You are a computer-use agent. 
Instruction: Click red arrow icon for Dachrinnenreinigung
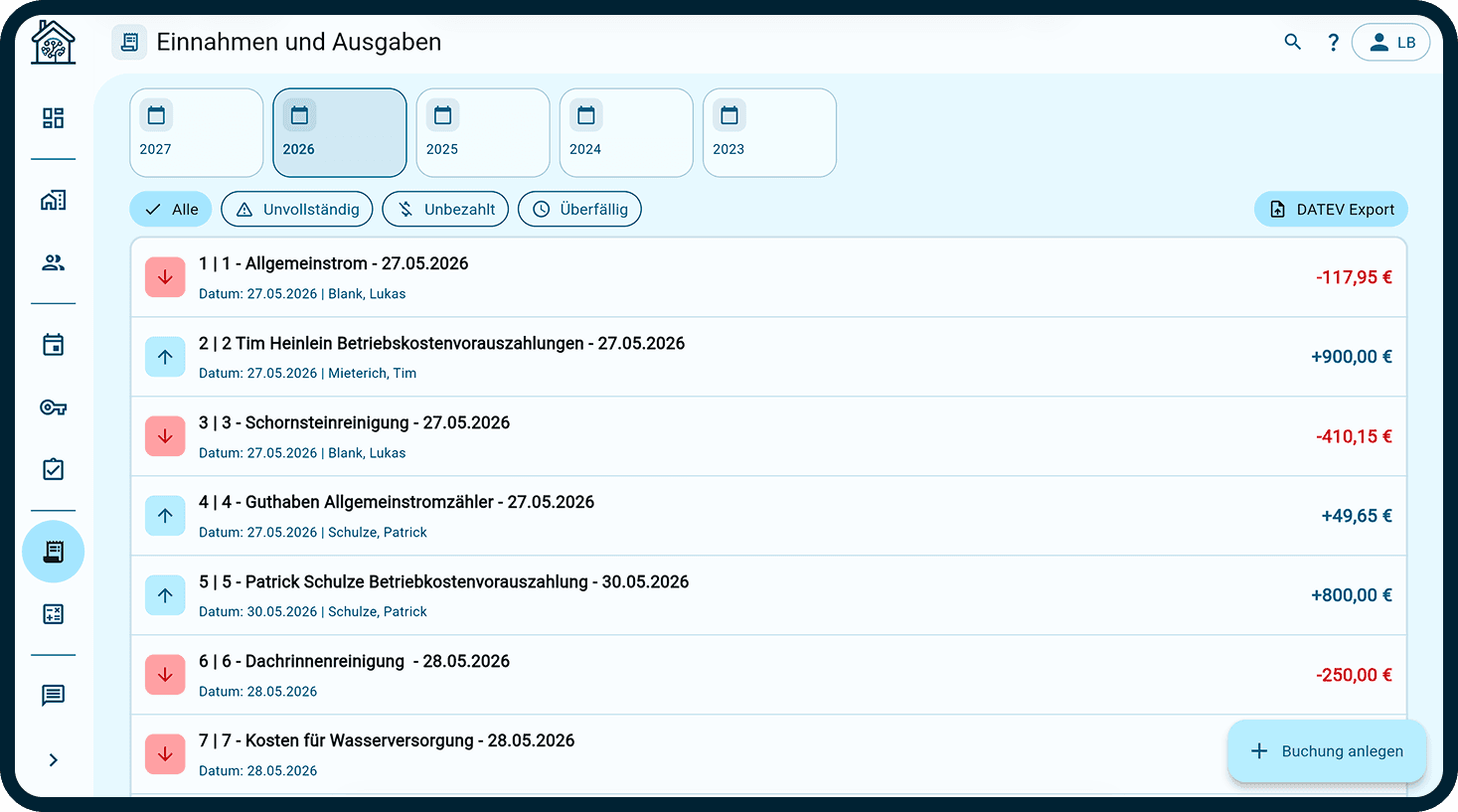[165, 675]
